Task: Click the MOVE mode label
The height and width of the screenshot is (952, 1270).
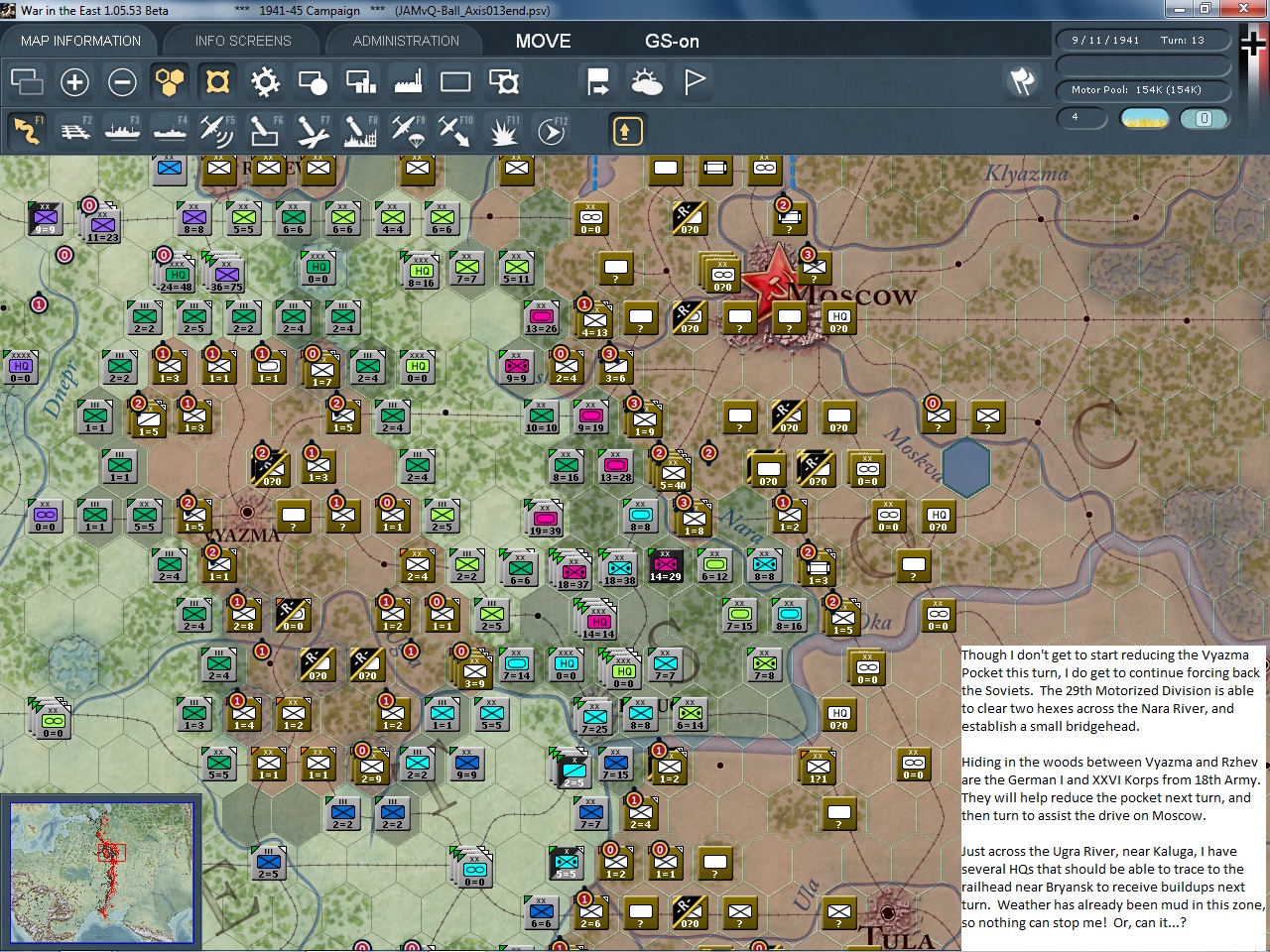Action: pyautogui.click(x=543, y=41)
